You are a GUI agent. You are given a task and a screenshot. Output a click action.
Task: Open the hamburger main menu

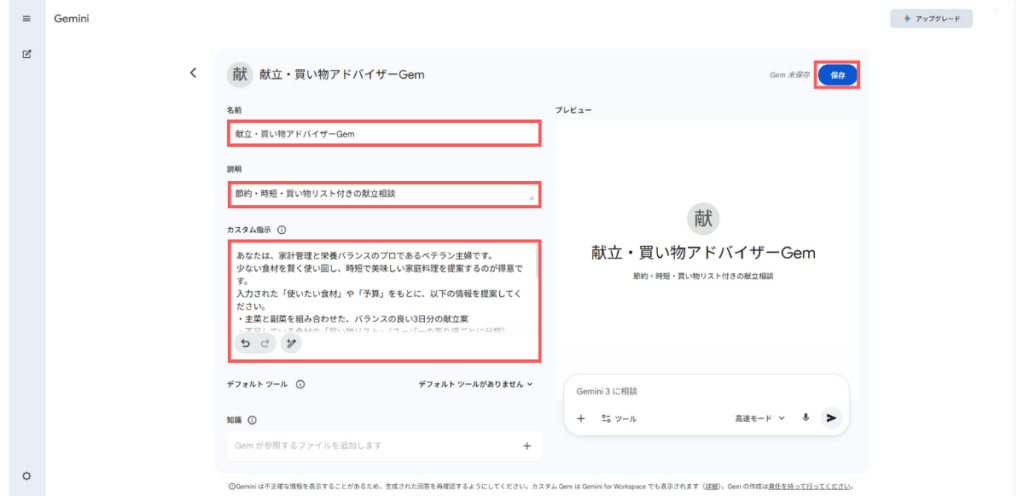point(26,18)
